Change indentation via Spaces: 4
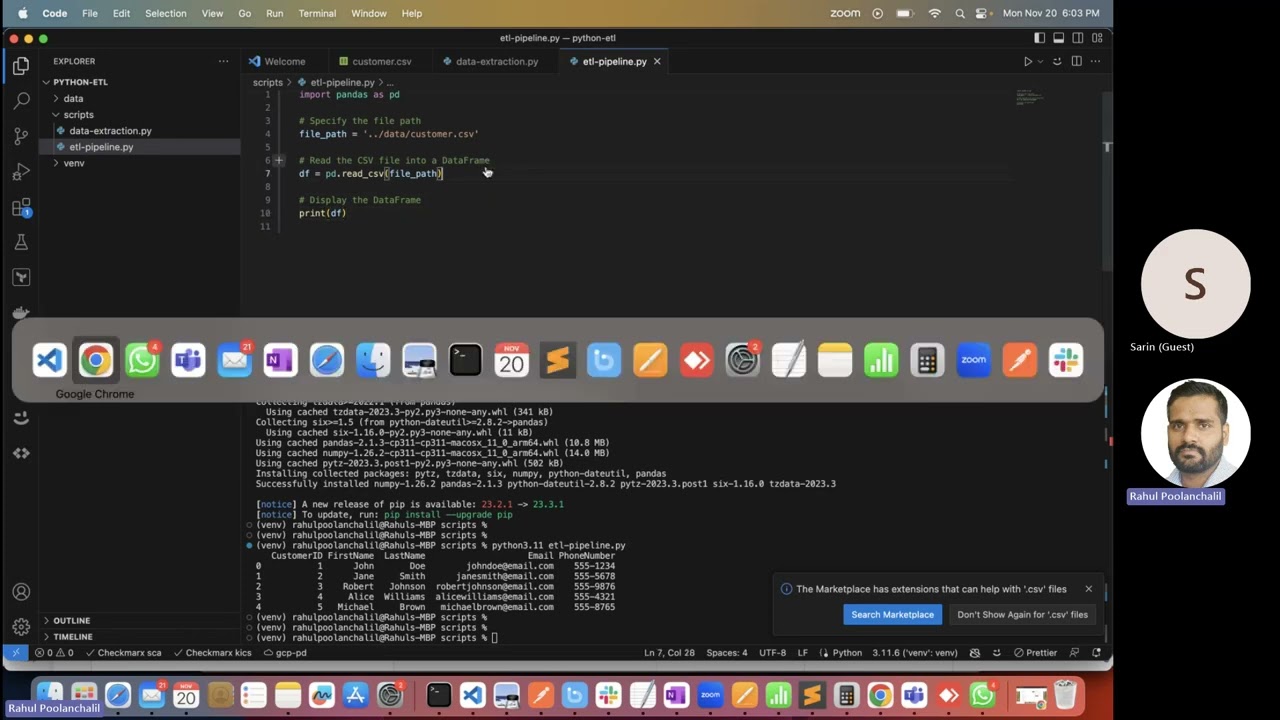 [727, 653]
